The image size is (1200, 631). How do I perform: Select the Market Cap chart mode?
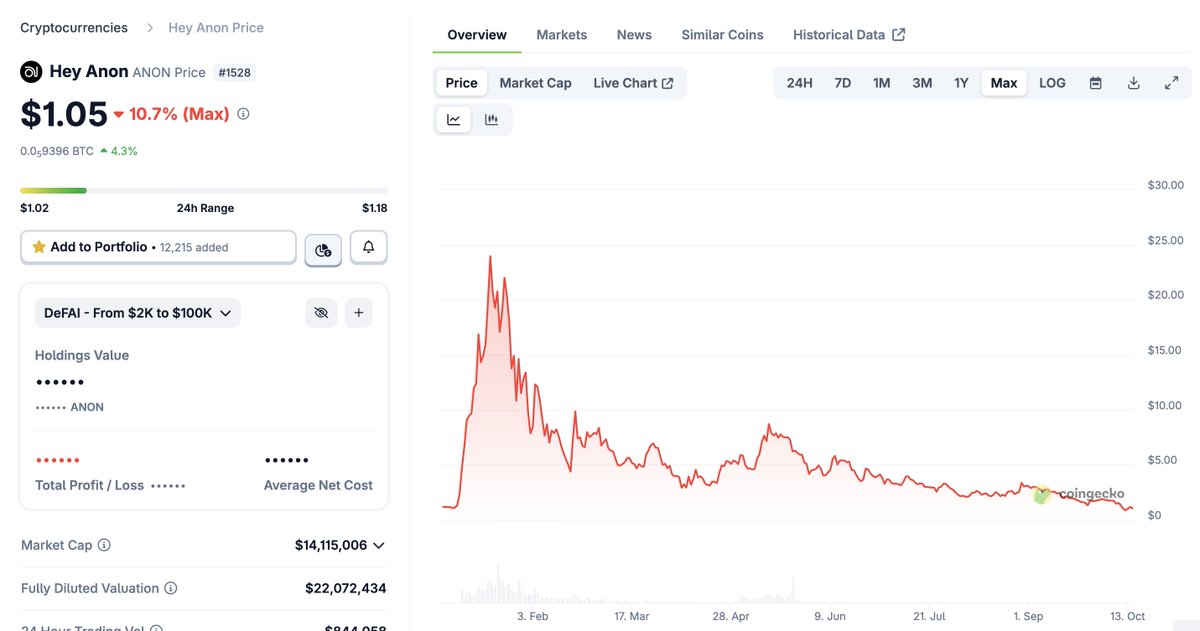click(535, 83)
